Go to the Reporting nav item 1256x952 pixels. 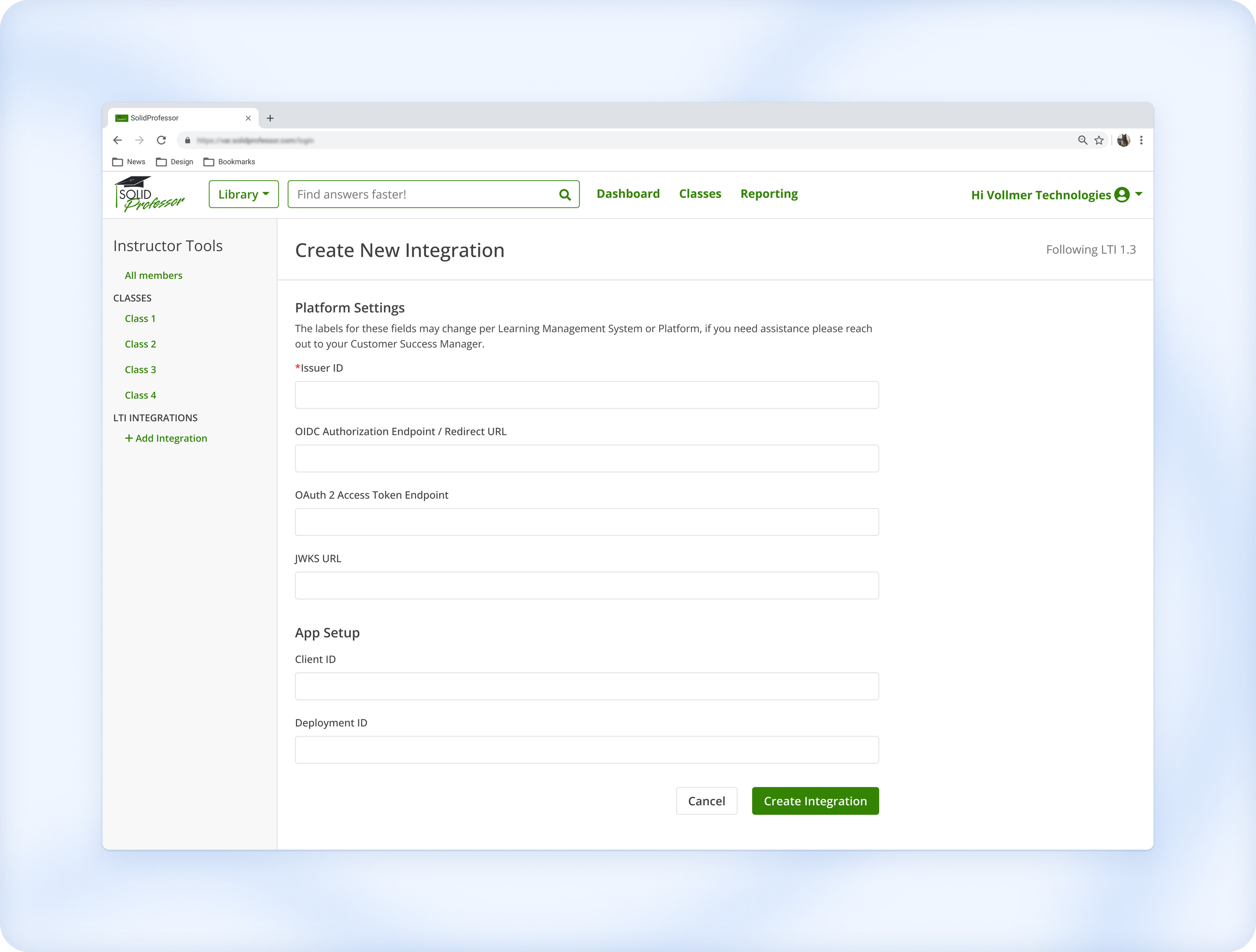point(769,193)
